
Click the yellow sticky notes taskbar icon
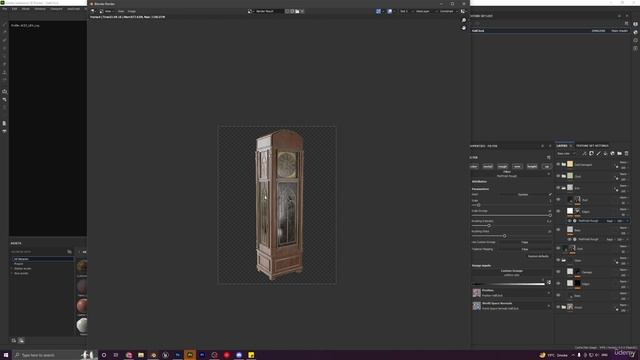point(251,355)
